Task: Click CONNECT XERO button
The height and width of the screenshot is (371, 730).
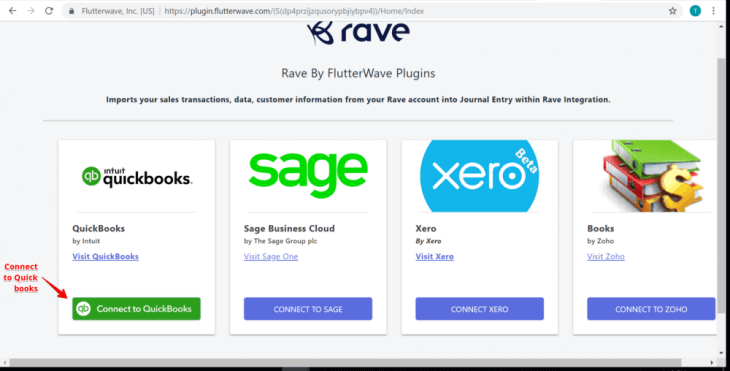Action: (480, 309)
